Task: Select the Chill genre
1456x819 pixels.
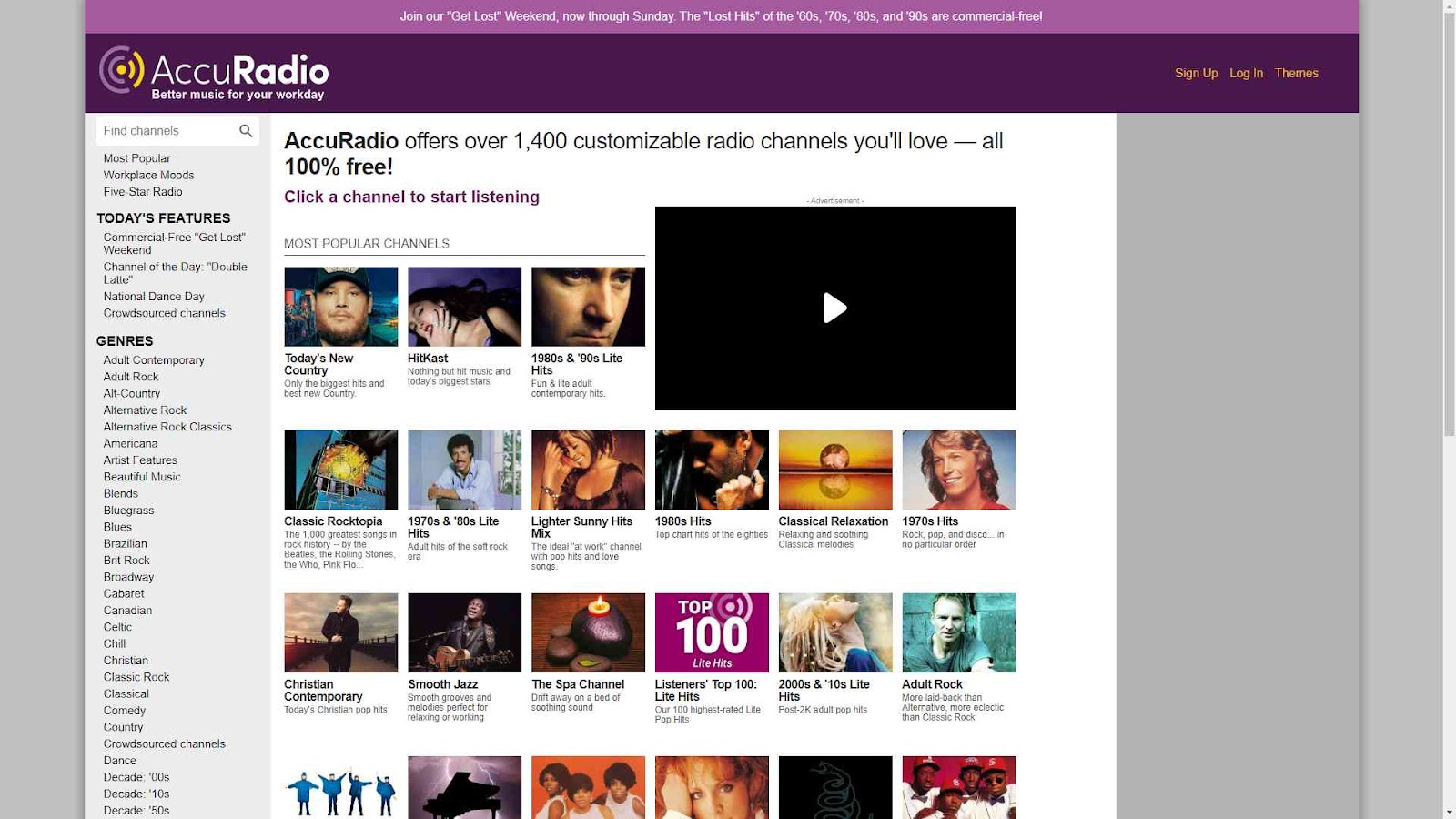Action: point(115,644)
